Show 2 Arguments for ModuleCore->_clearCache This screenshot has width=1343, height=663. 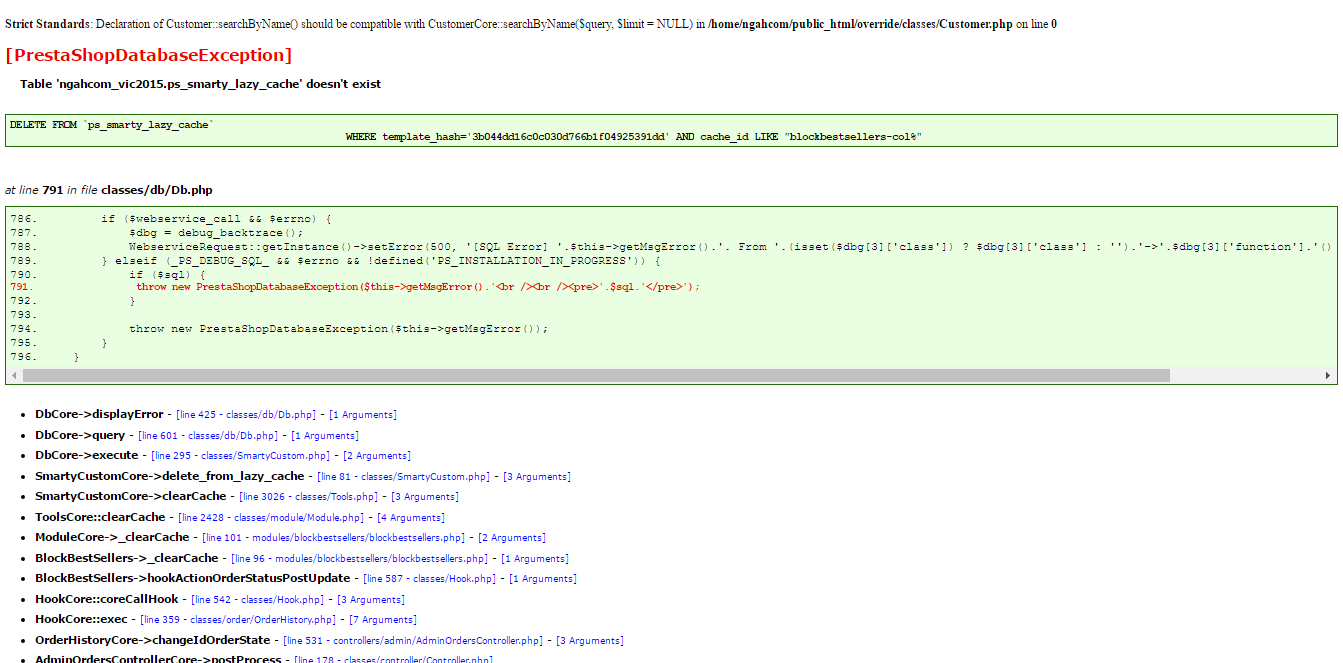(512, 537)
